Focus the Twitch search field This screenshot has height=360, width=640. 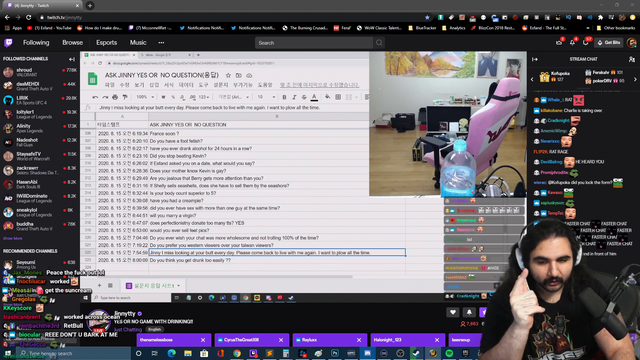point(314,42)
